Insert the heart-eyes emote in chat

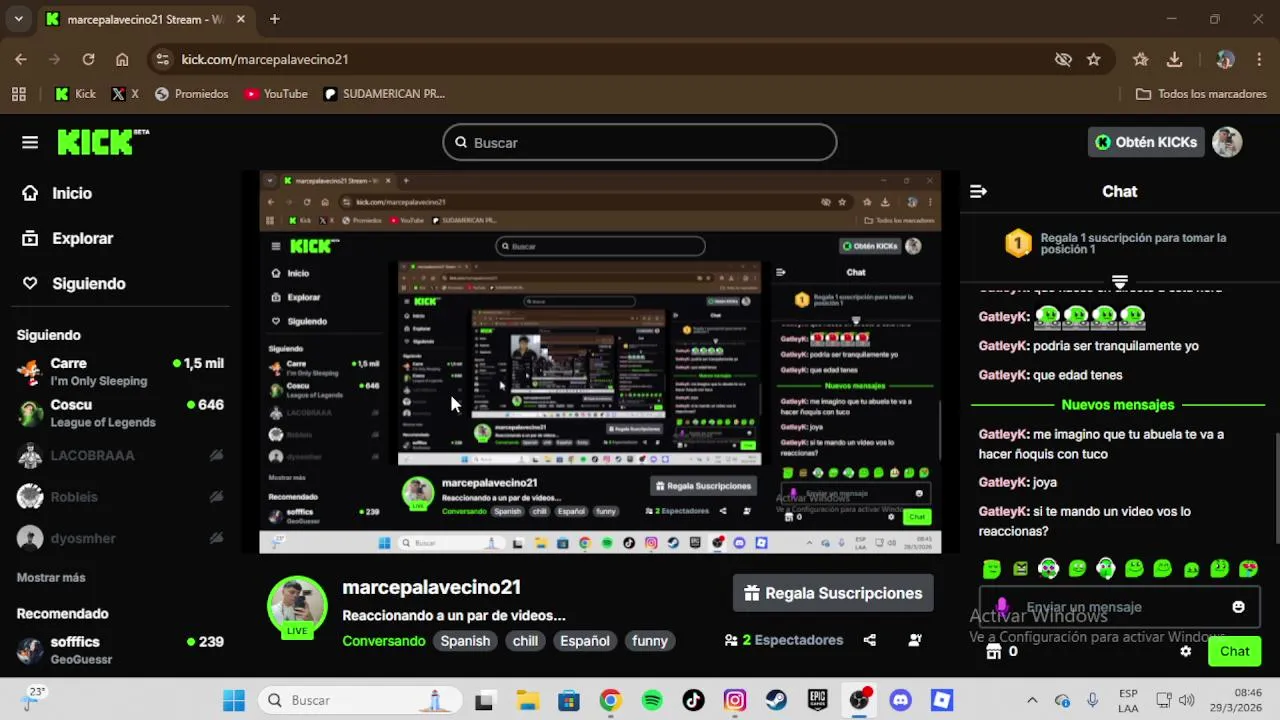tap(1248, 569)
